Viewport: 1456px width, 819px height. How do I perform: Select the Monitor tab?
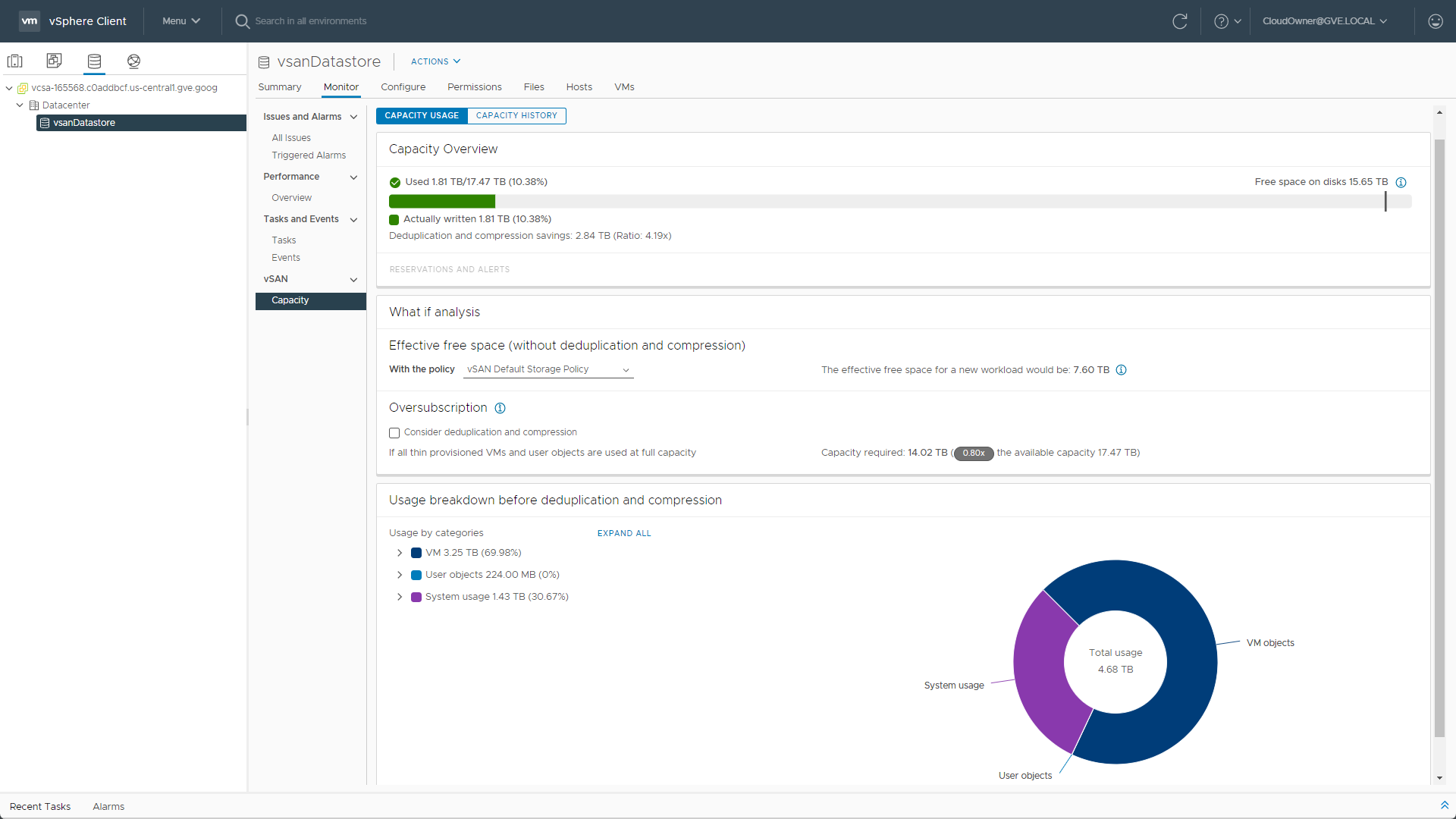click(x=341, y=87)
